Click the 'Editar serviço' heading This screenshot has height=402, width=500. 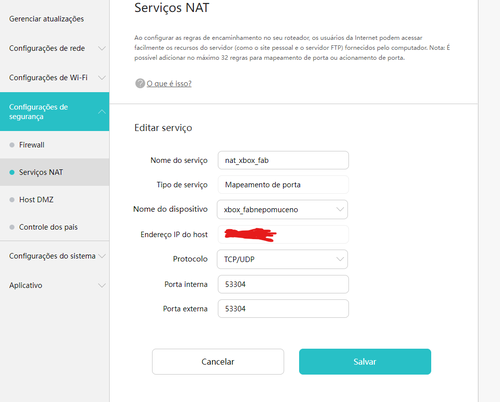coord(163,128)
